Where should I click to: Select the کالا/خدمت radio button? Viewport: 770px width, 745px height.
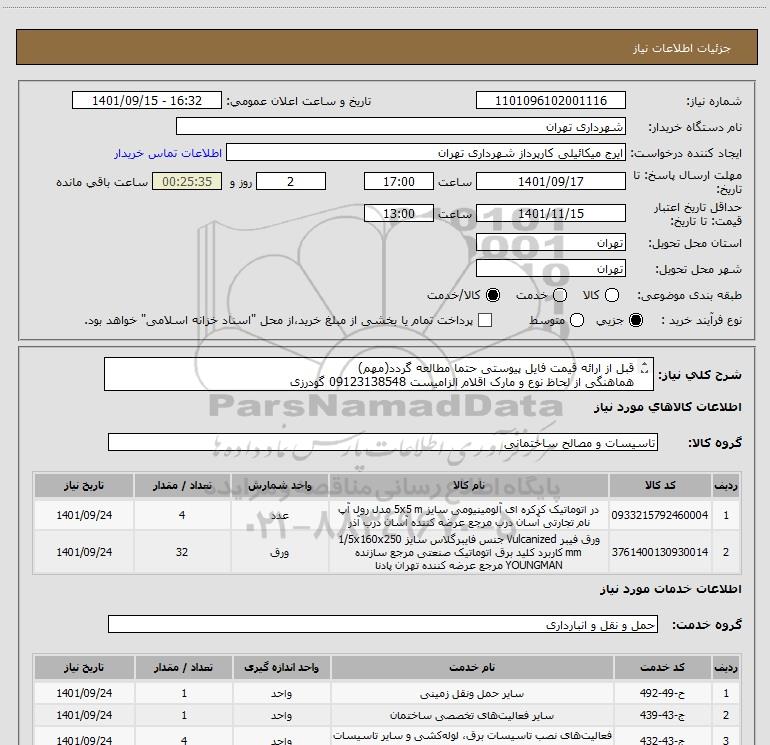[x=493, y=295]
